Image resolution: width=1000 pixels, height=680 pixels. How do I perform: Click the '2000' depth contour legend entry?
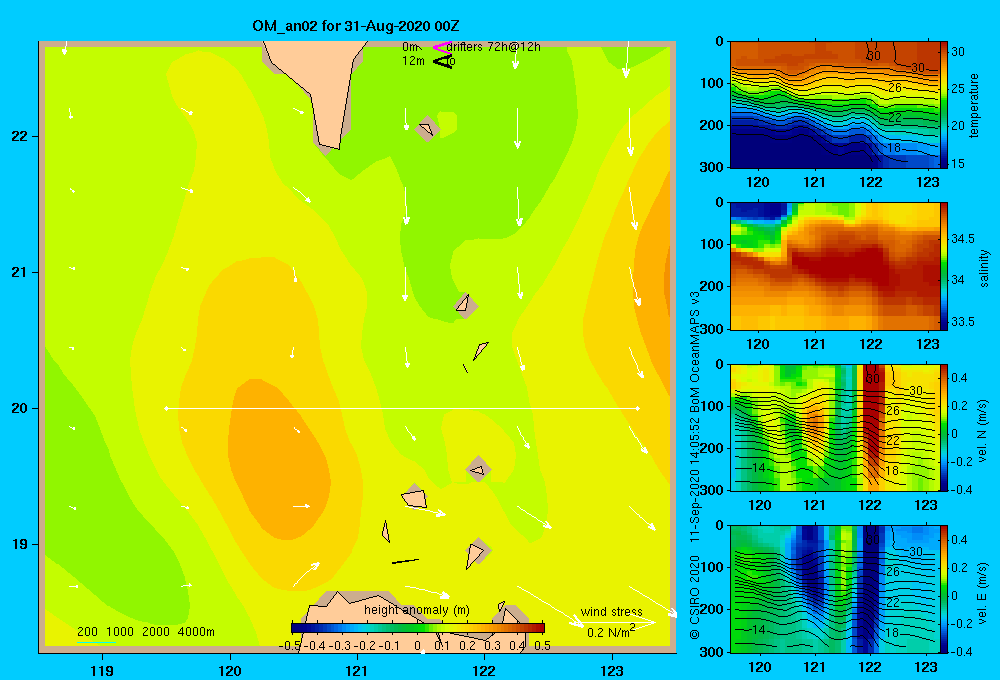156,632
